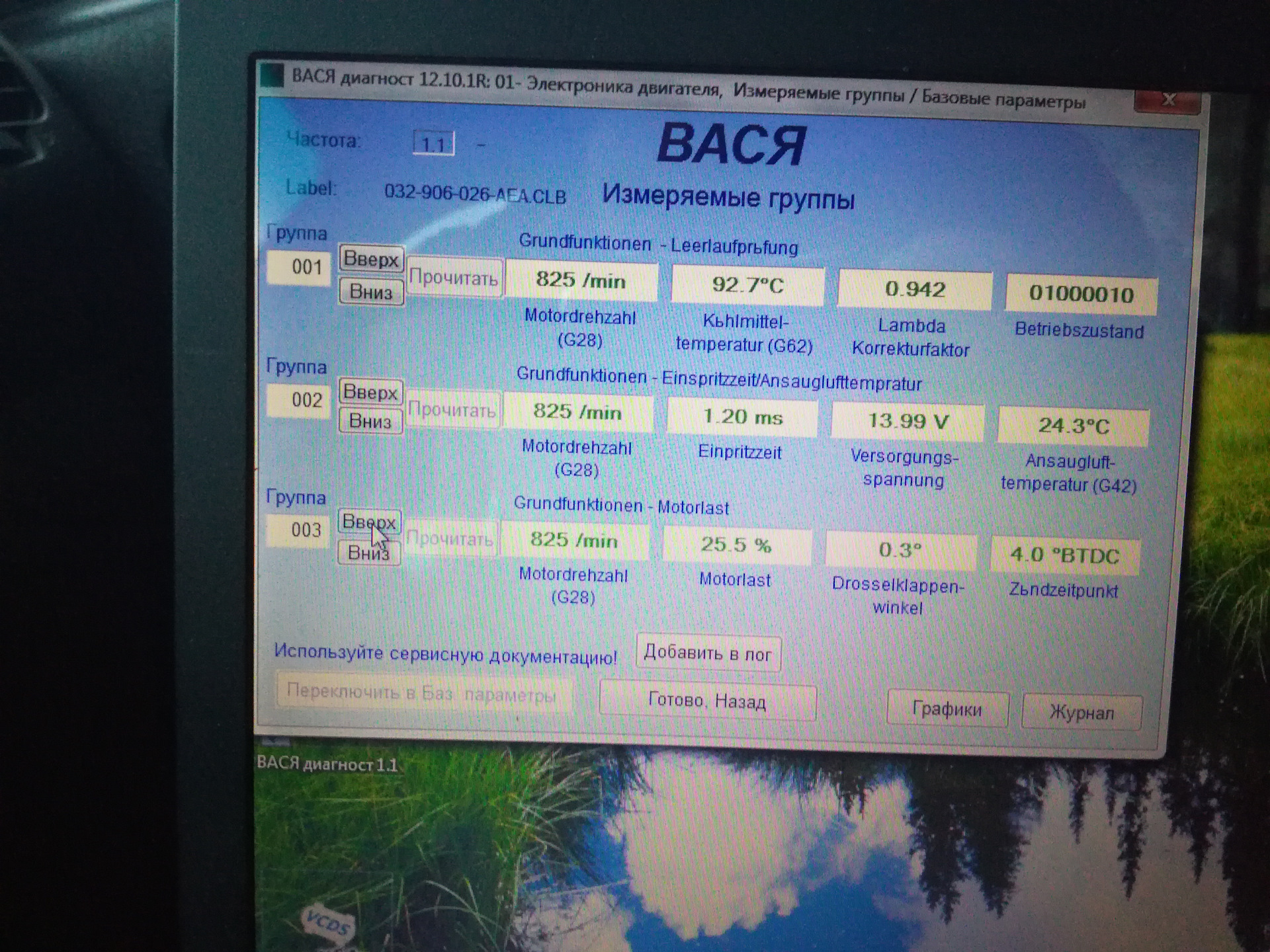Viewport: 1270px width, 952px height.
Task: Select the 1.20 ms injection time value
Action: coord(742,416)
